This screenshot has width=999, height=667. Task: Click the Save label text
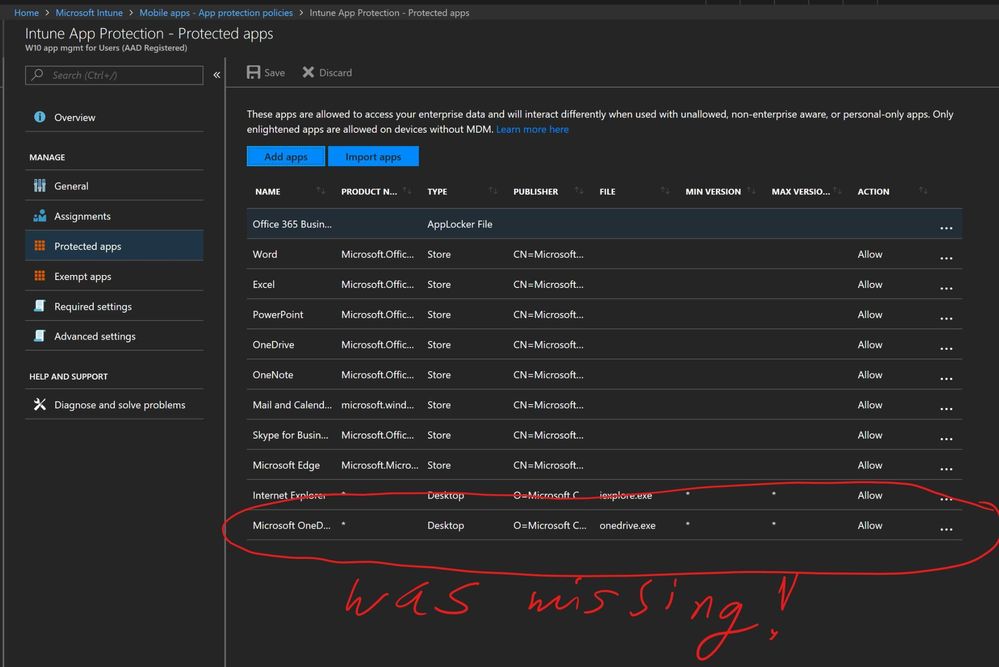(x=275, y=73)
